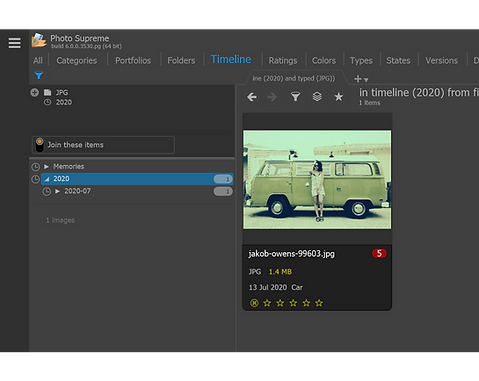Switch to the Versions tab
The width and height of the screenshot is (479, 381).
click(441, 60)
